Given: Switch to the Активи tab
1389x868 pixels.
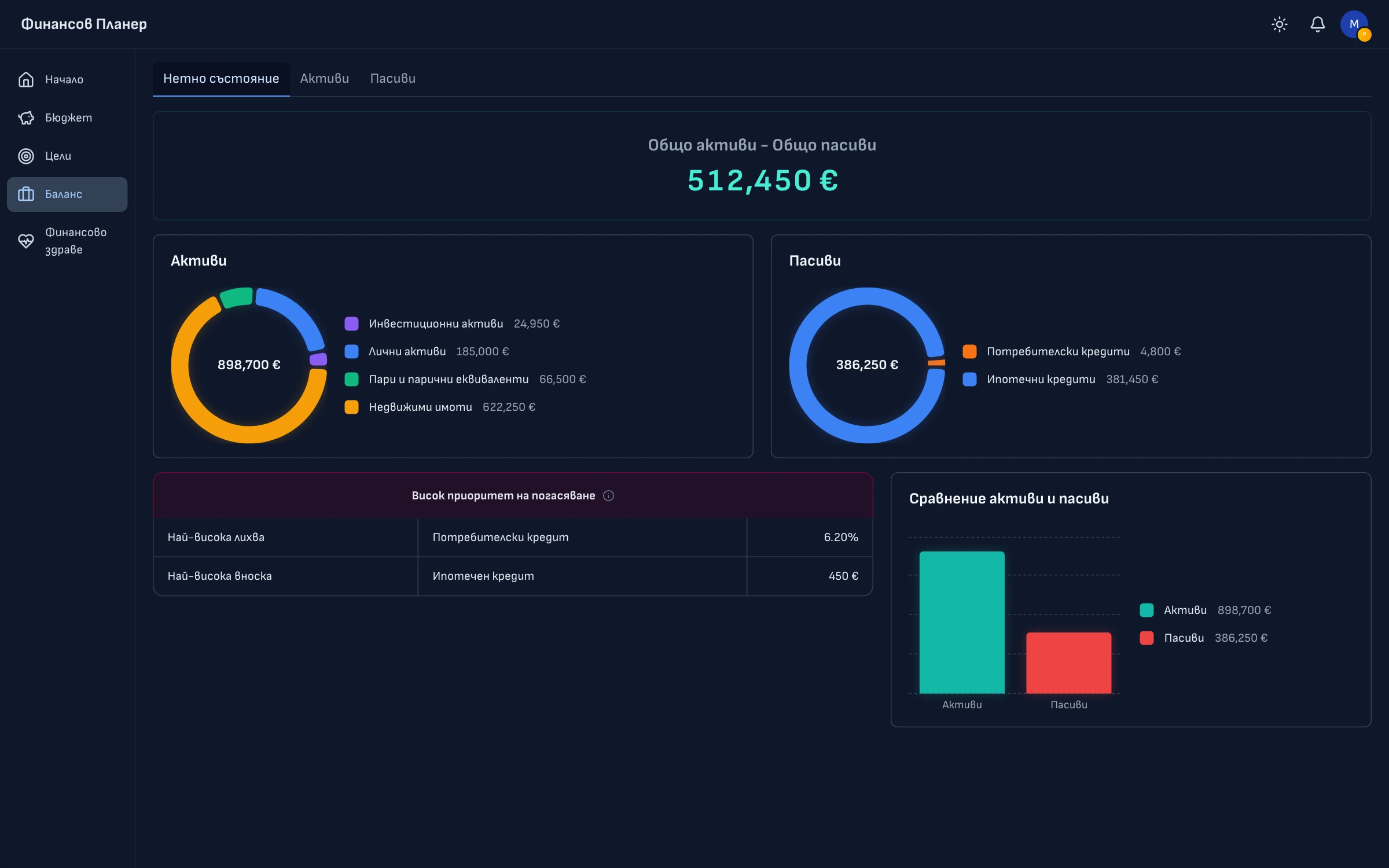Looking at the screenshot, I should coord(325,79).
